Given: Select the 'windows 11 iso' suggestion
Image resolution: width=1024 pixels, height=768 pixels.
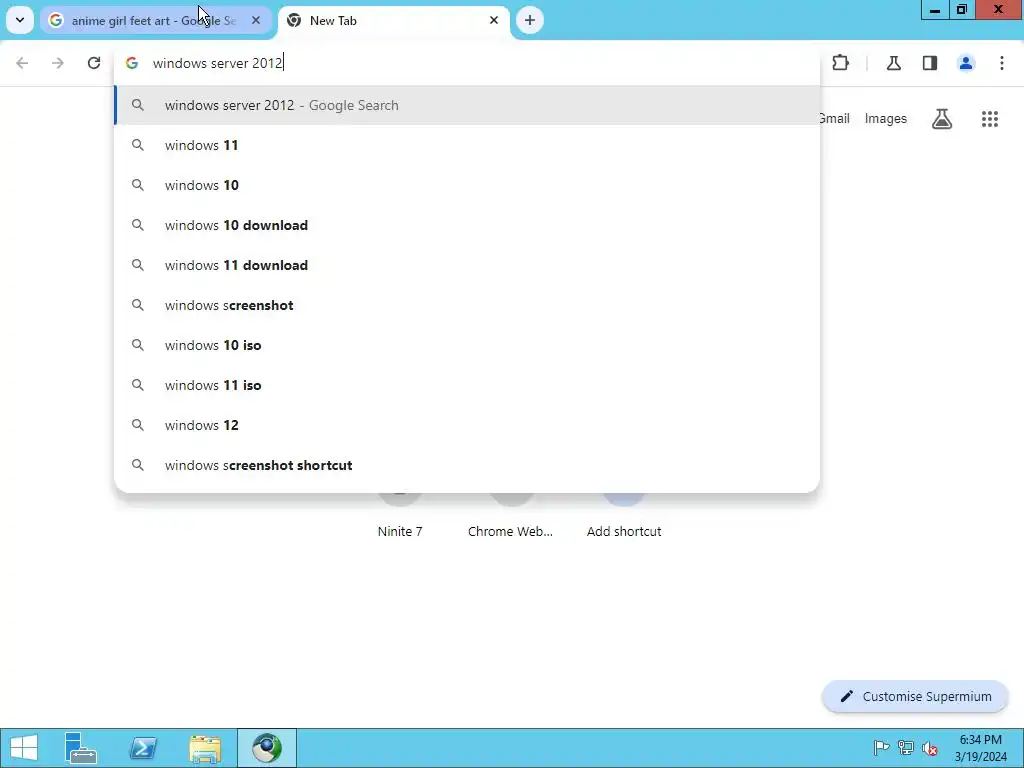Looking at the screenshot, I should 467,385.
